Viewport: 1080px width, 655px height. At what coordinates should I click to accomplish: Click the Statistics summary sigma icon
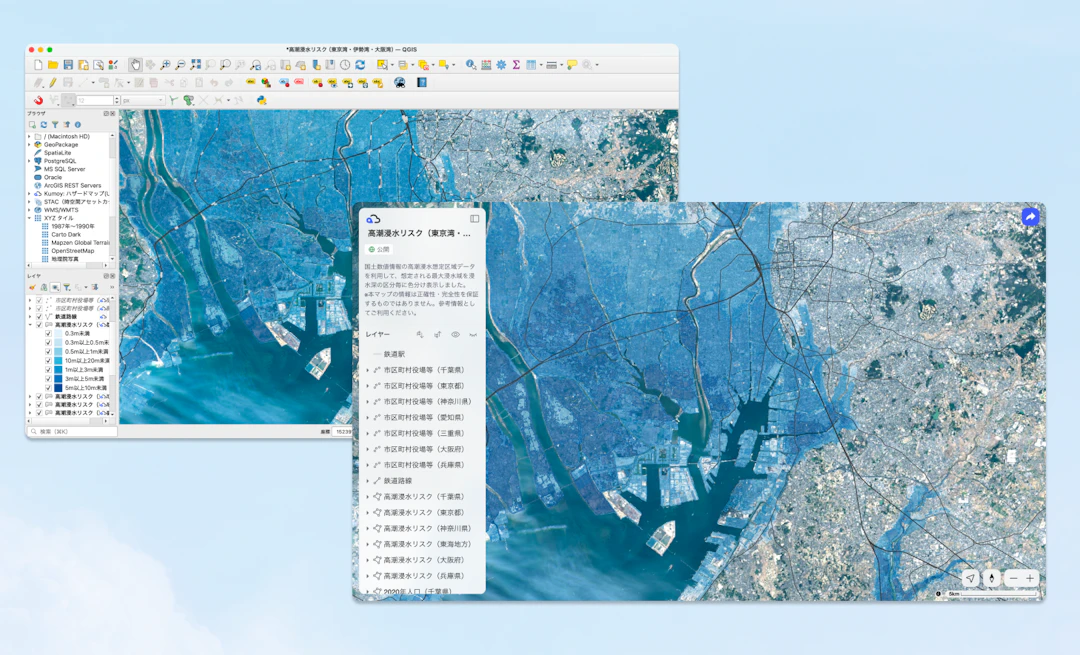tap(516, 64)
